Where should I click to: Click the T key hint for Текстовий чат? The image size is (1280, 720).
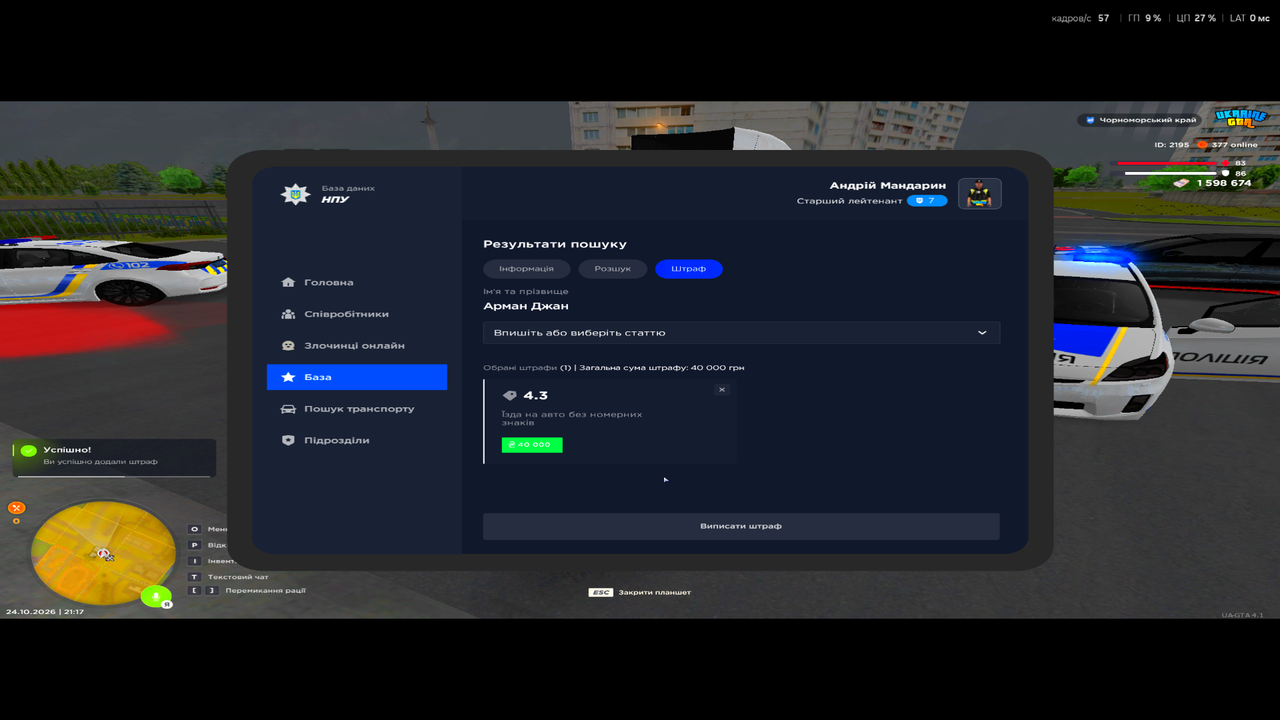tap(195, 577)
